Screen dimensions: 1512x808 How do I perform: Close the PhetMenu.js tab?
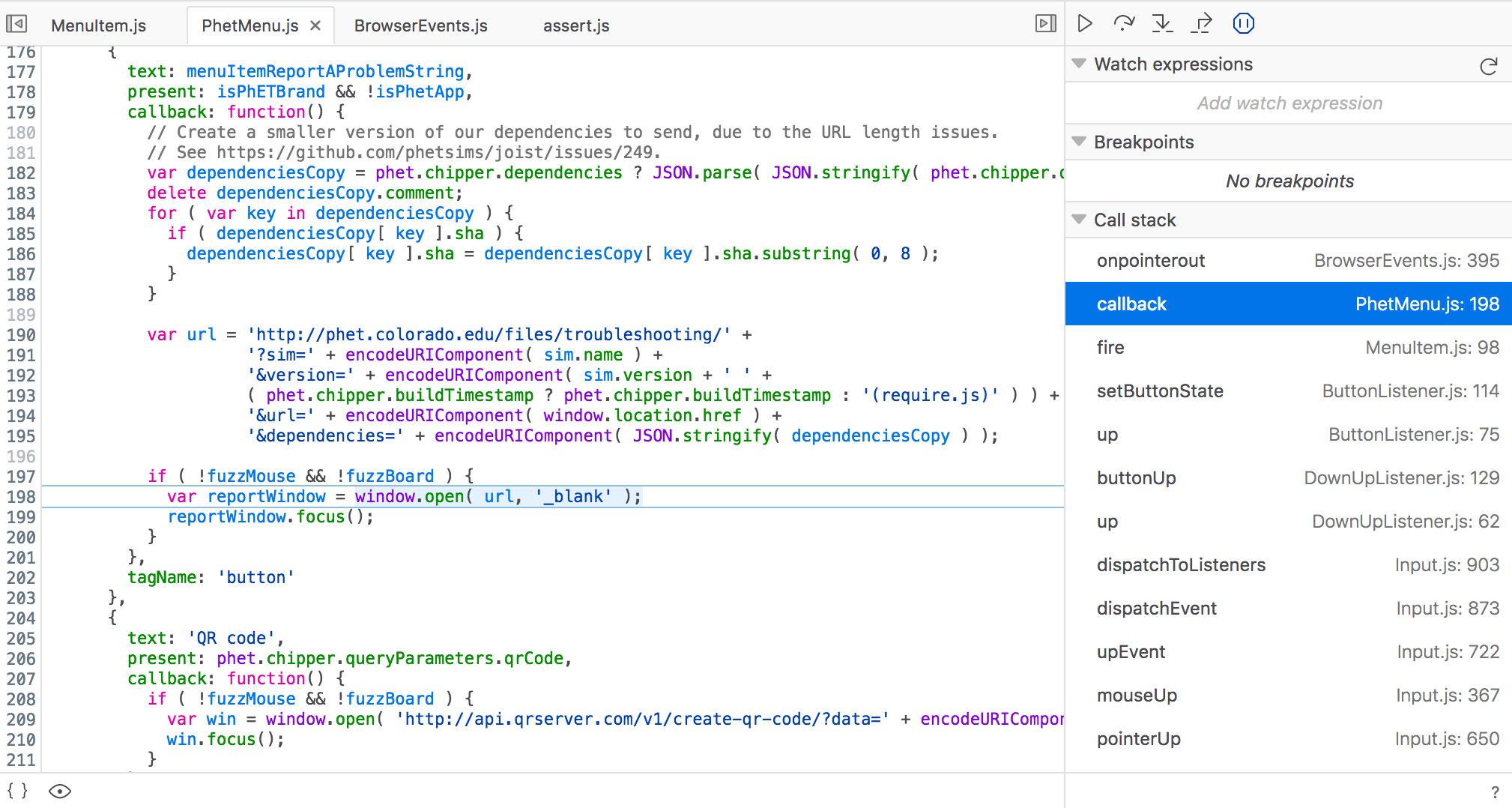pos(315,25)
